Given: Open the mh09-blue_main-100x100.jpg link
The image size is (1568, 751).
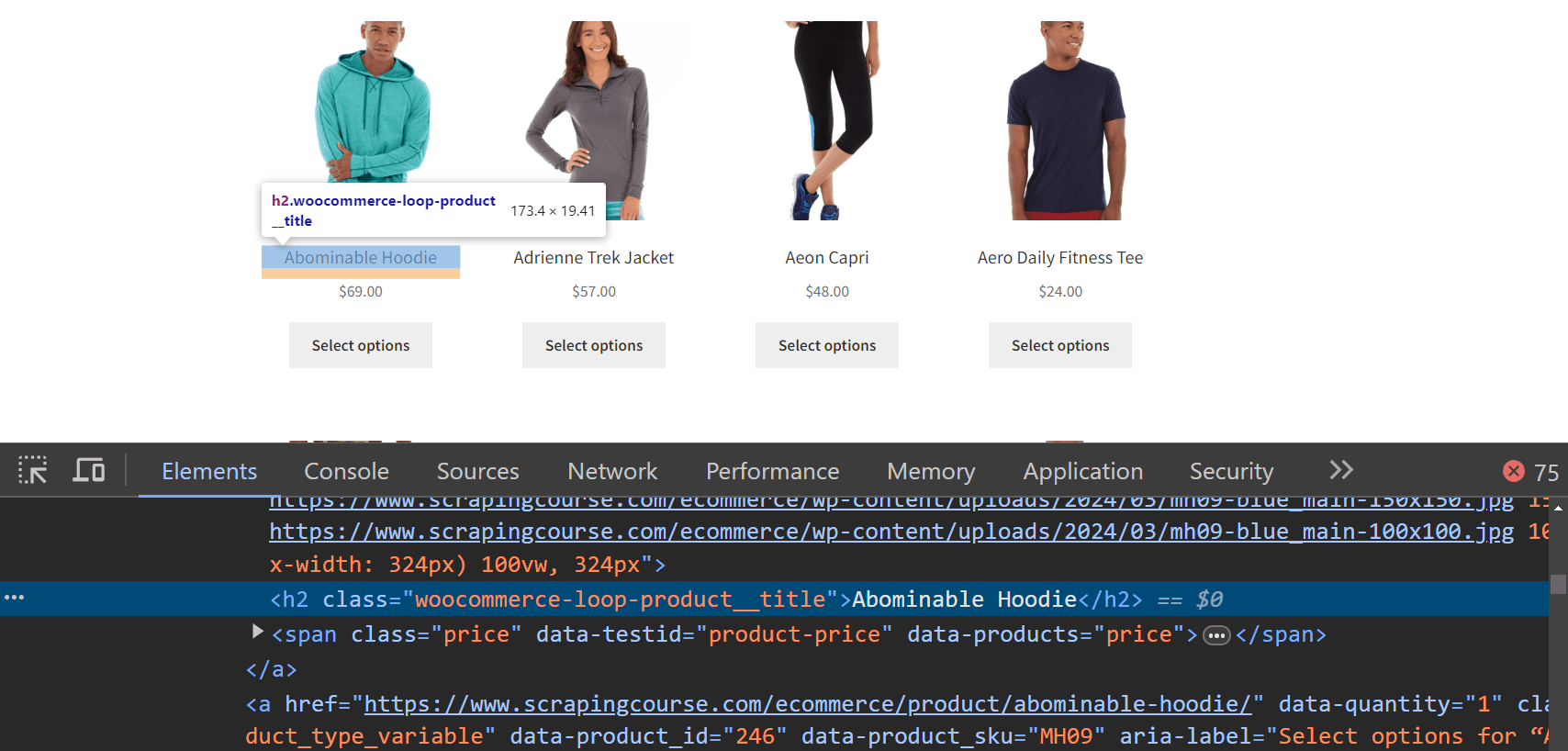Looking at the screenshot, I should tap(891, 532).
